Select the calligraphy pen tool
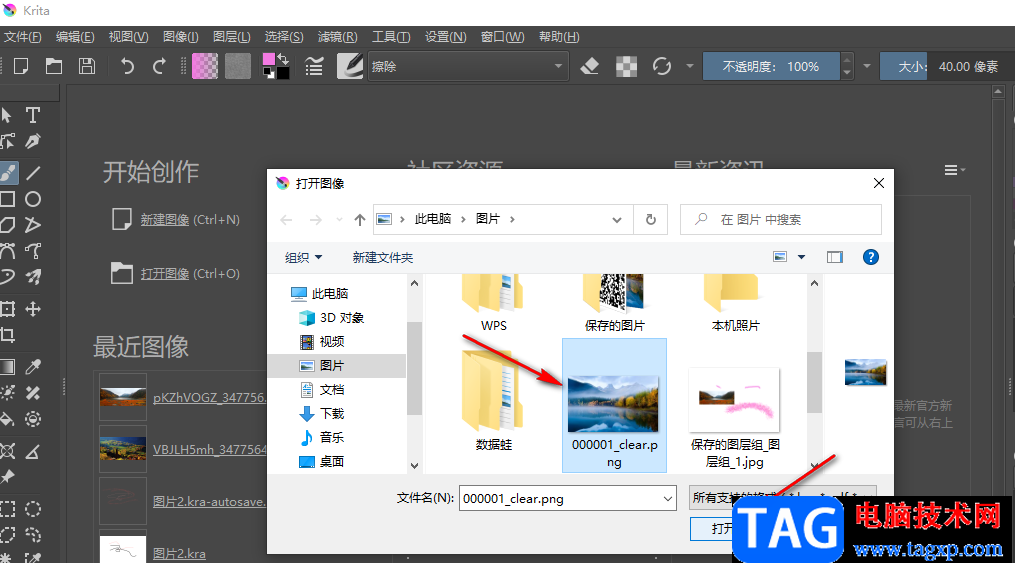1015x563 pixels. [x=32, y=141]
